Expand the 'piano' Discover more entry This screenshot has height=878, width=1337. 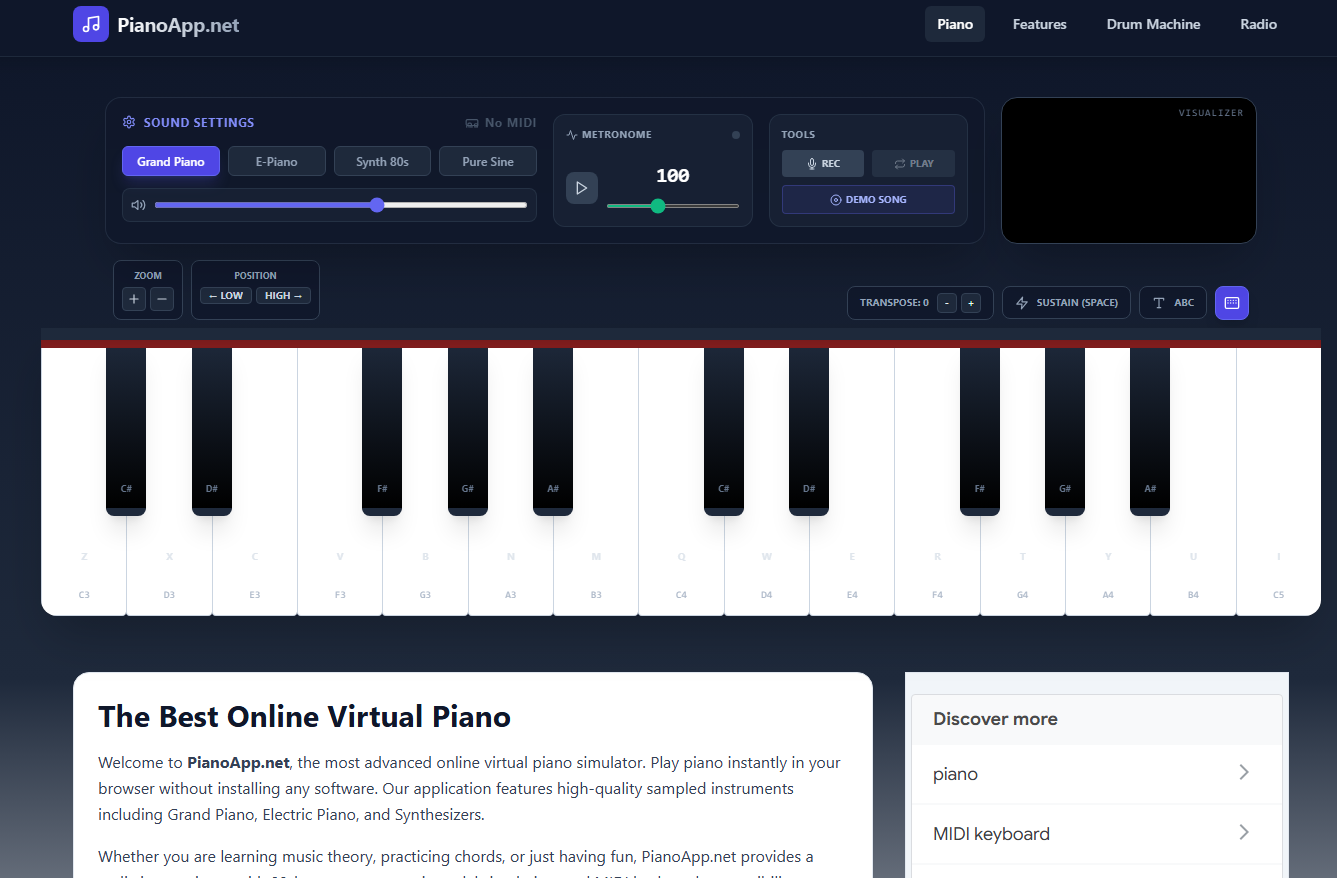coord(1244,772)
